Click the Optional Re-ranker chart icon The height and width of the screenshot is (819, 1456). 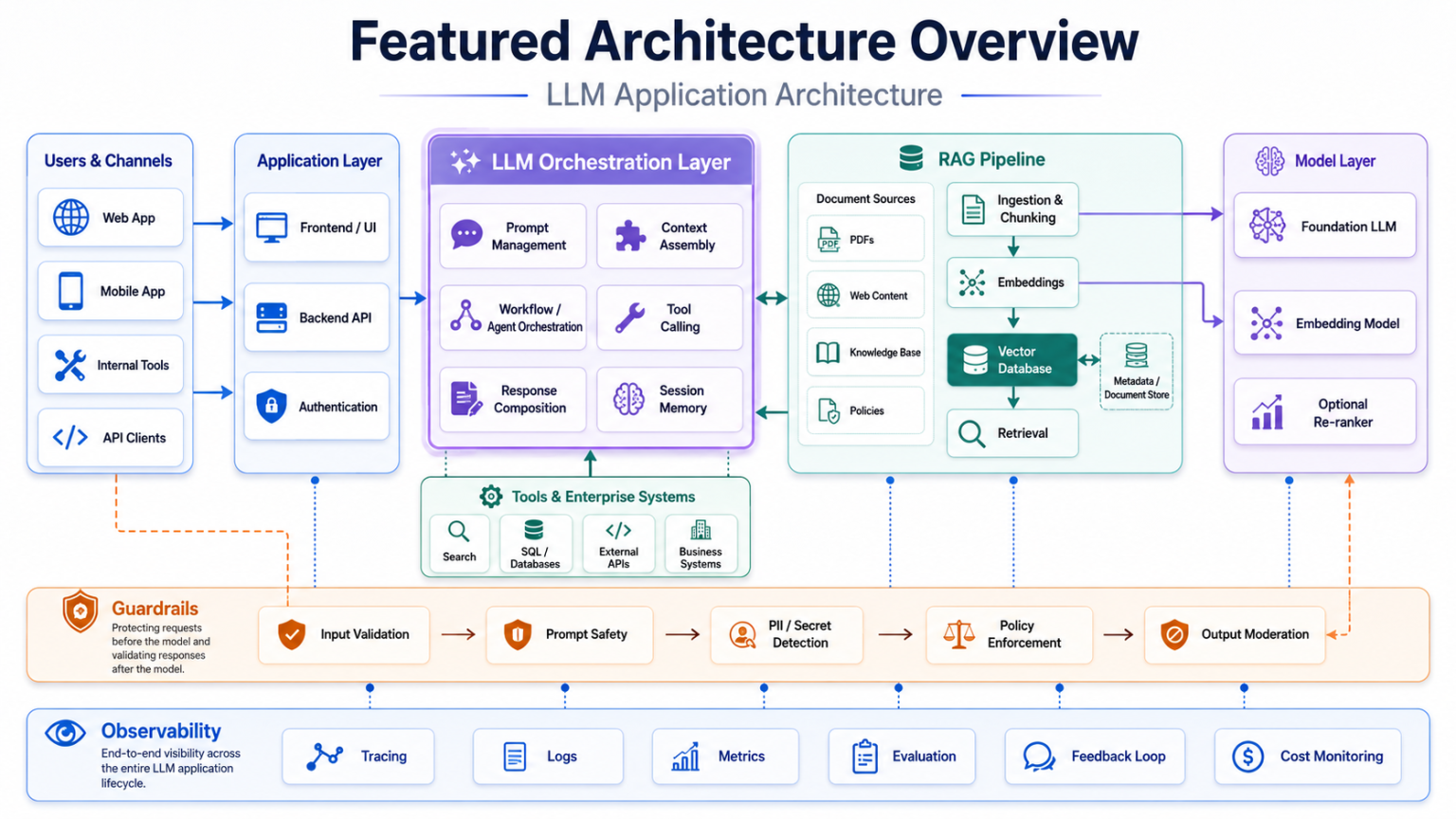[1267, 412]
